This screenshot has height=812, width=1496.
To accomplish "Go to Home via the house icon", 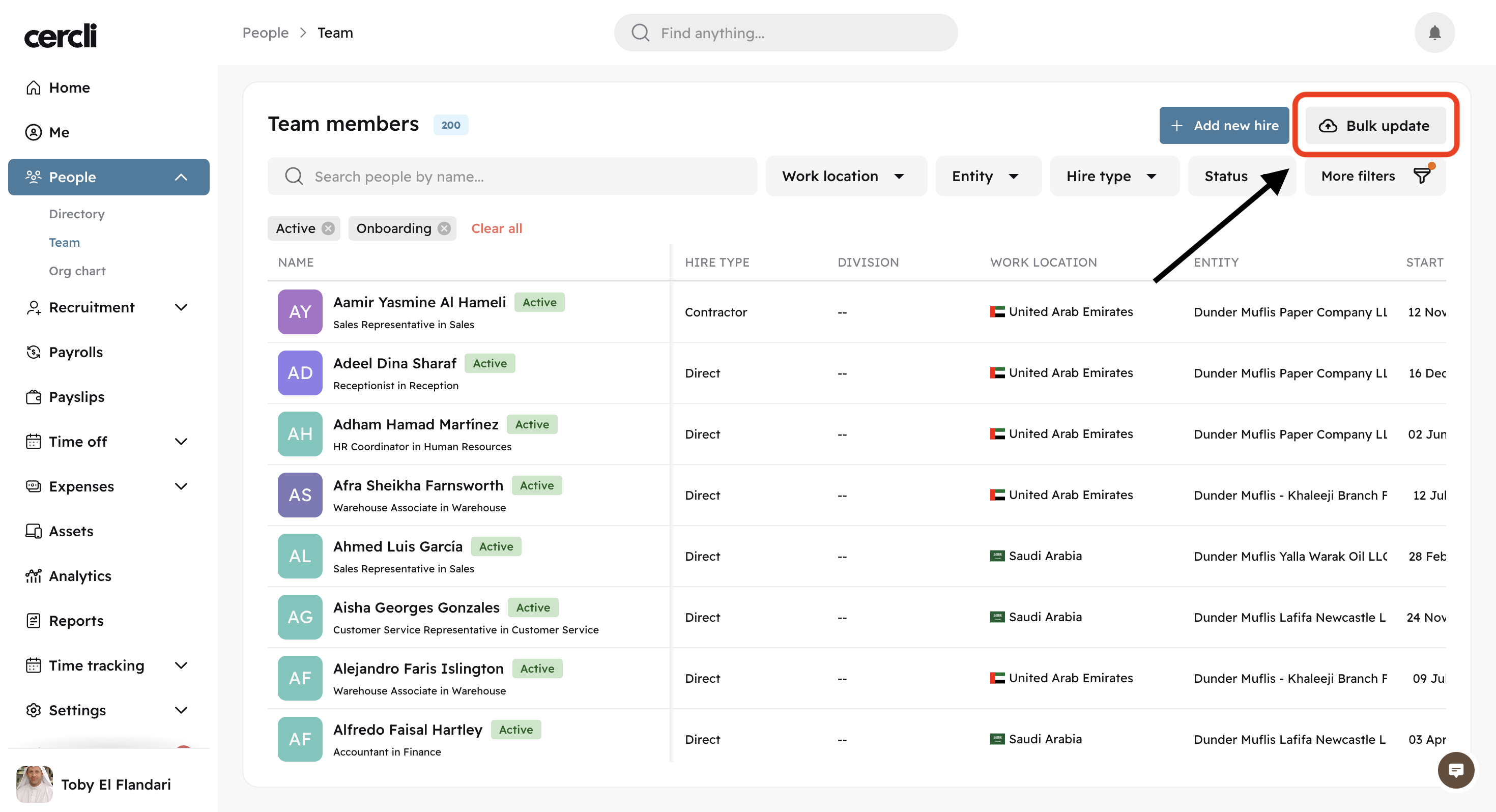I will (34, 88).
